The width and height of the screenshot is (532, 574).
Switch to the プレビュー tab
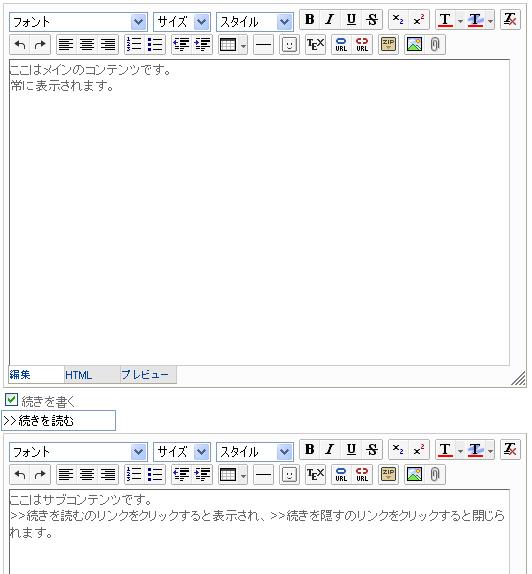tap(145, 375)
